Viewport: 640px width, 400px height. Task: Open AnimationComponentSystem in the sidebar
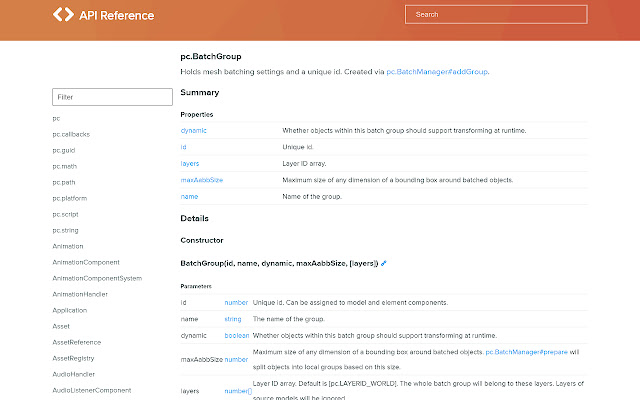pos(97,278)
